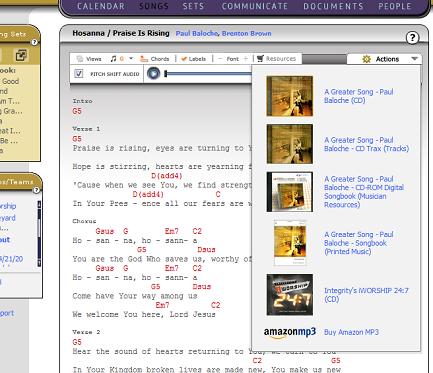This screenshot has height=373, width=433.
Task: Play the song audio
Action: click(154, 73)
